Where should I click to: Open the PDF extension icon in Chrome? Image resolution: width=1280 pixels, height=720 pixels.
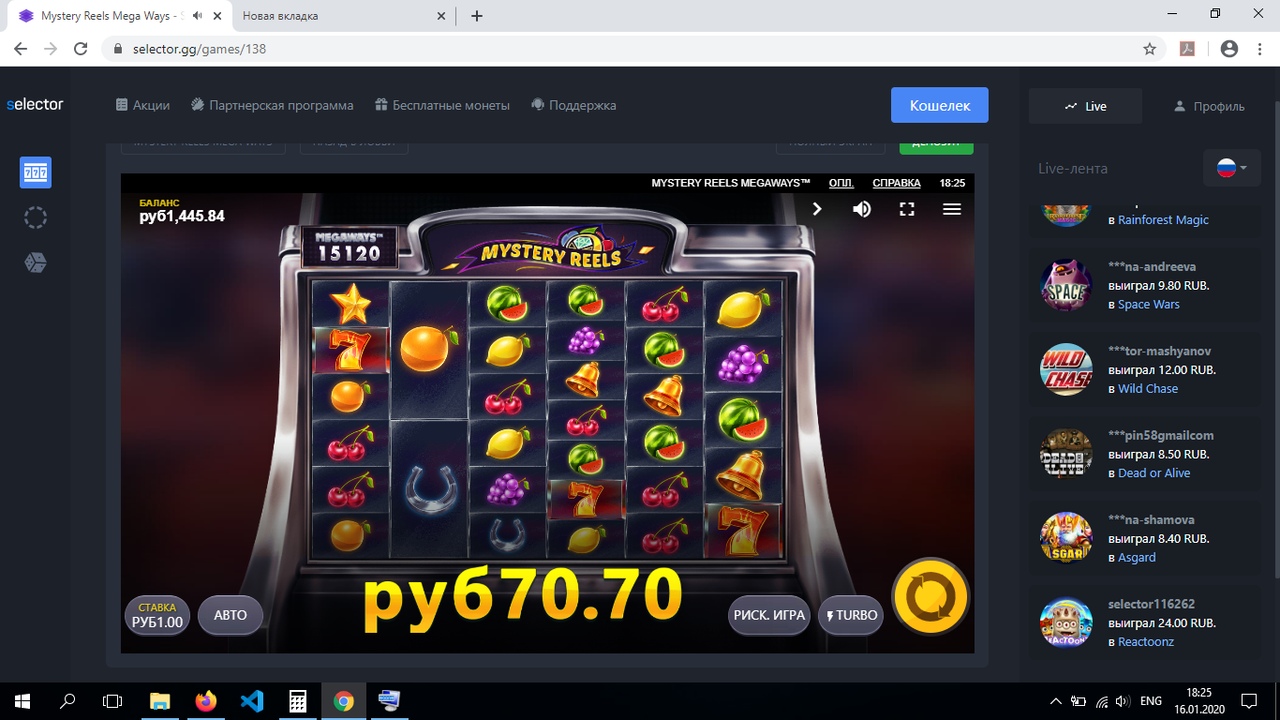click(x=1188, y=49)
